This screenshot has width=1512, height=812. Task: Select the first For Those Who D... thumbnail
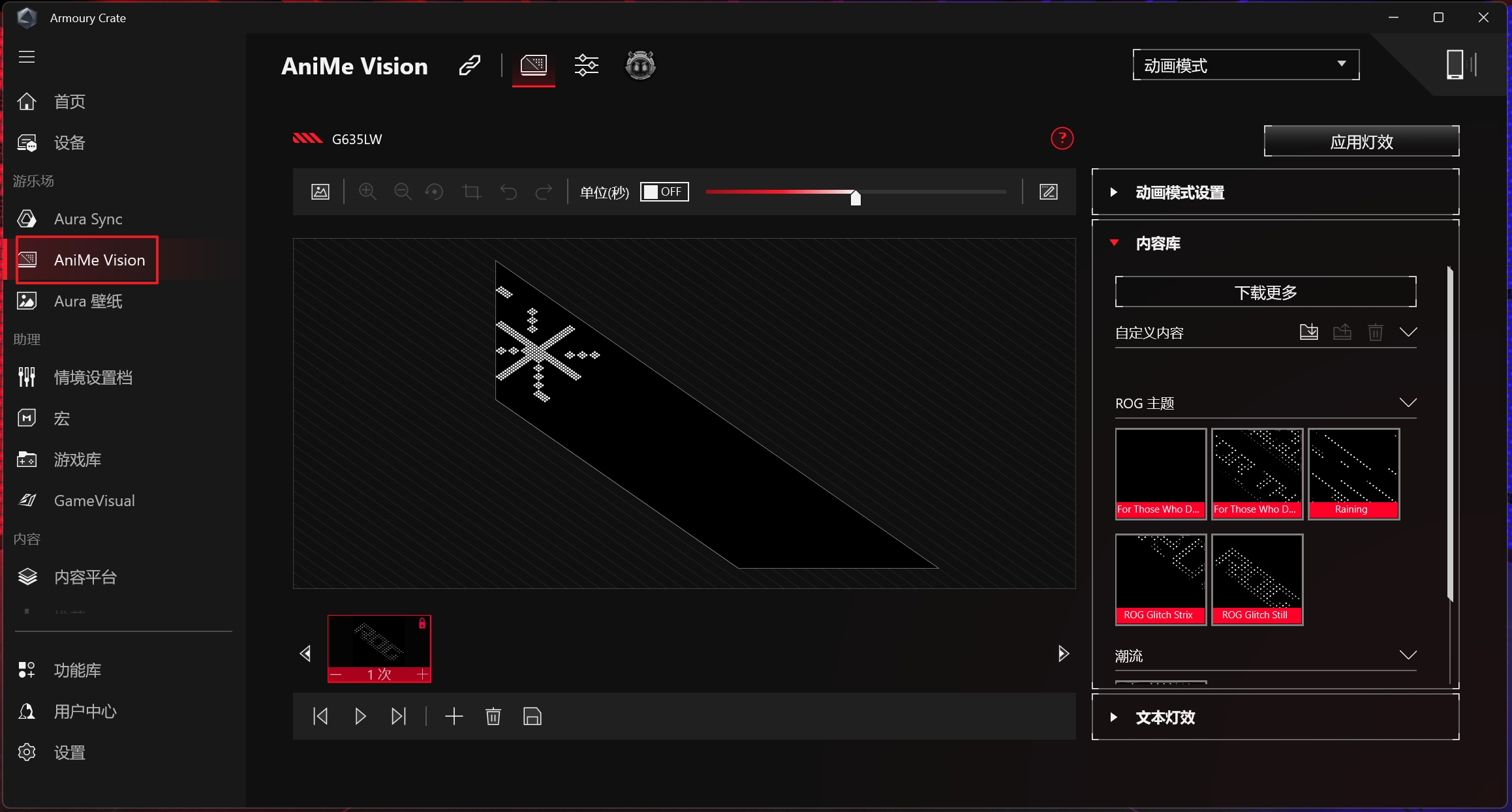[1160, 474]
